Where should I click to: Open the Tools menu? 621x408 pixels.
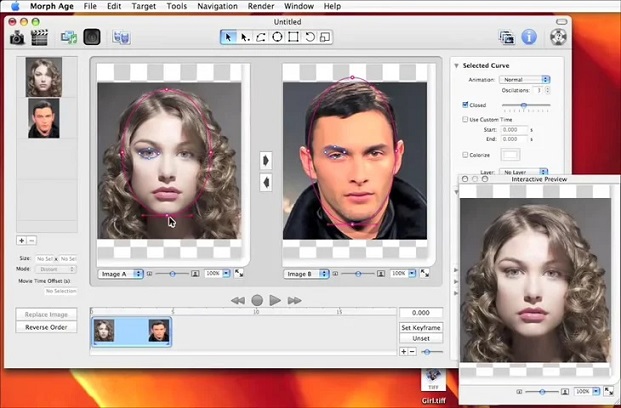(x=177, y=6)
